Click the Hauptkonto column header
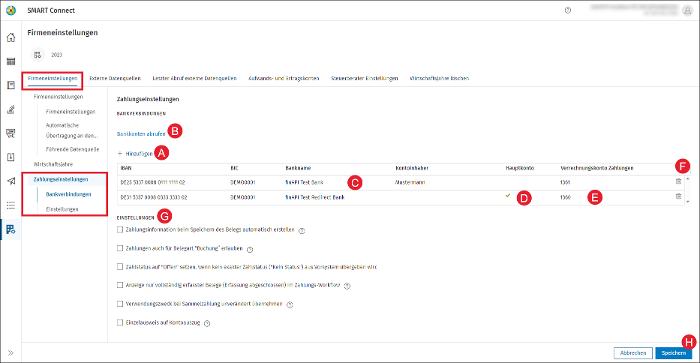 pyautogui.click(x=520, y=168)
